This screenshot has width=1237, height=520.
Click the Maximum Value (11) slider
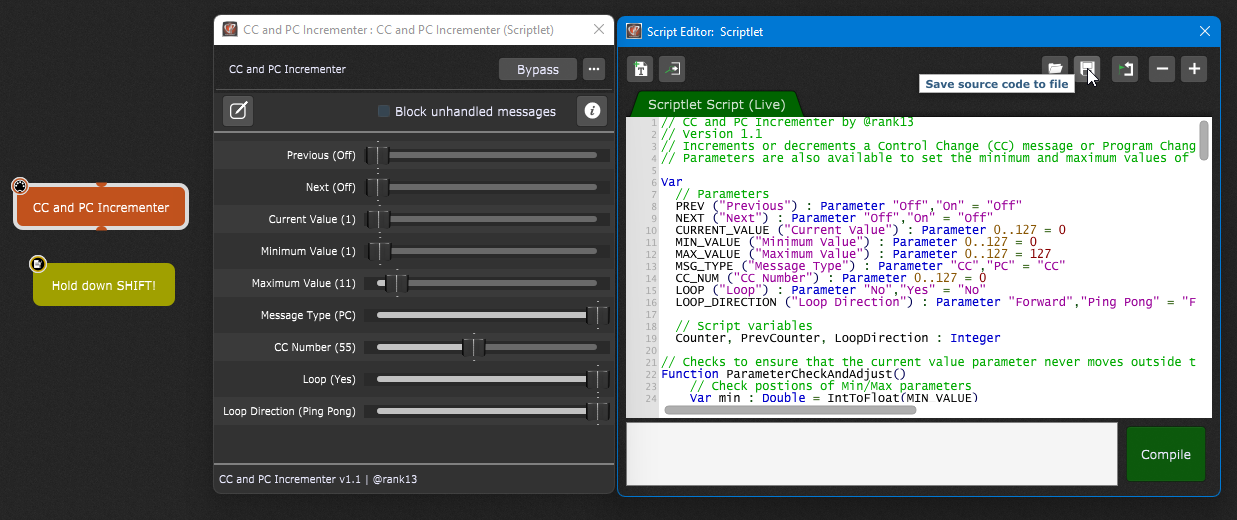tap(487, 283)
